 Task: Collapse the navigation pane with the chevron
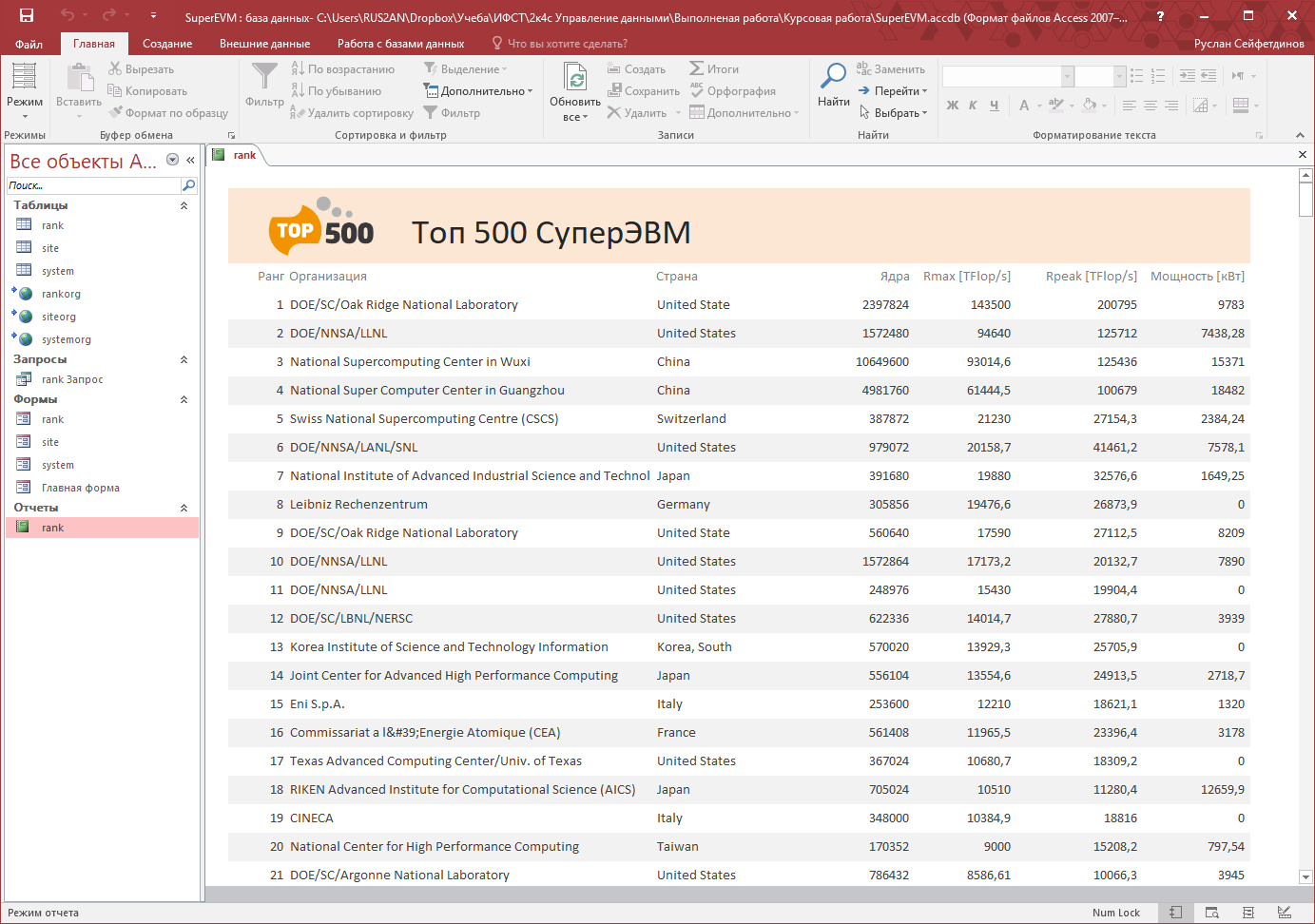pos(190,160)
